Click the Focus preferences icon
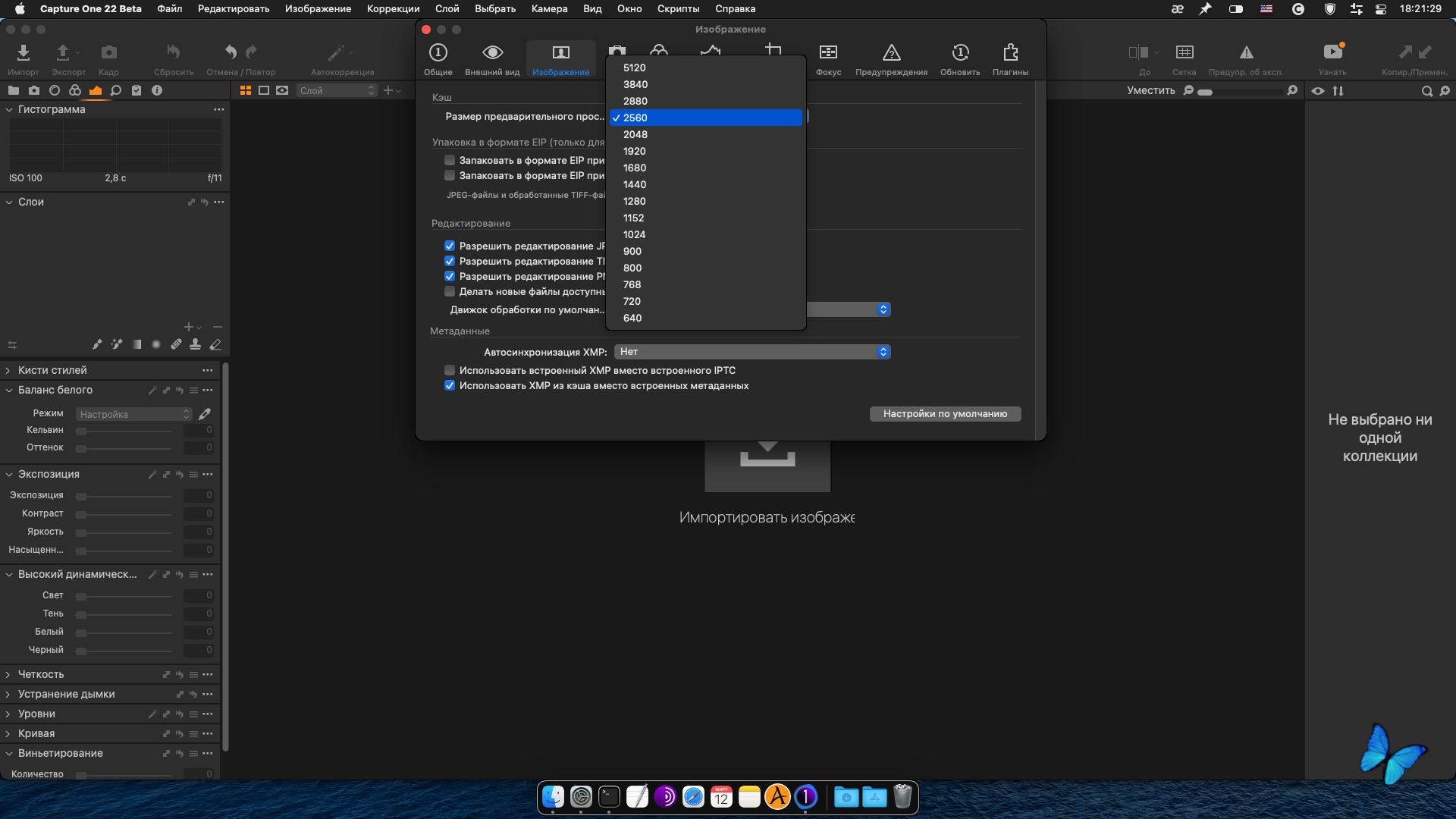 [x=828, y=52]
